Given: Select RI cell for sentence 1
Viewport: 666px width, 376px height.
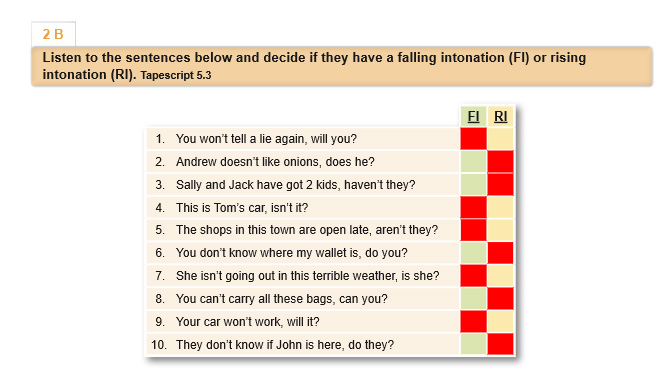Looking at the screenshot, I should pos(501,139).
